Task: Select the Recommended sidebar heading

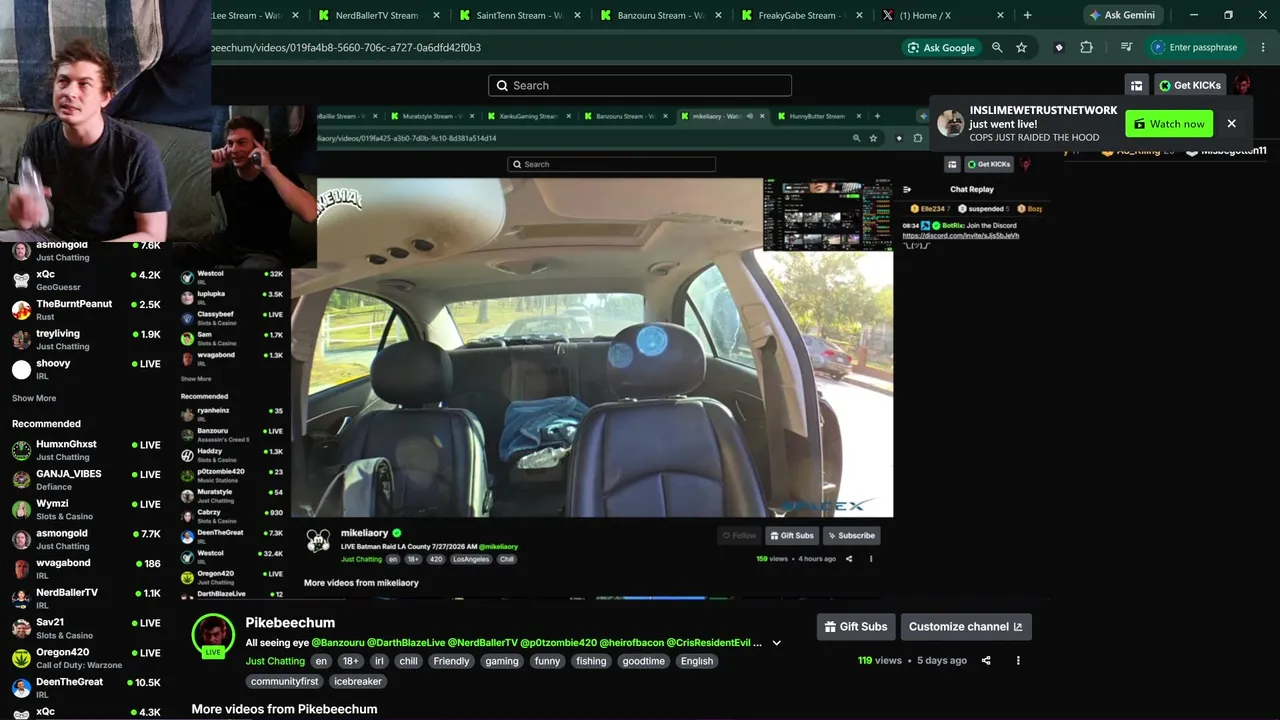Action: 46,424
